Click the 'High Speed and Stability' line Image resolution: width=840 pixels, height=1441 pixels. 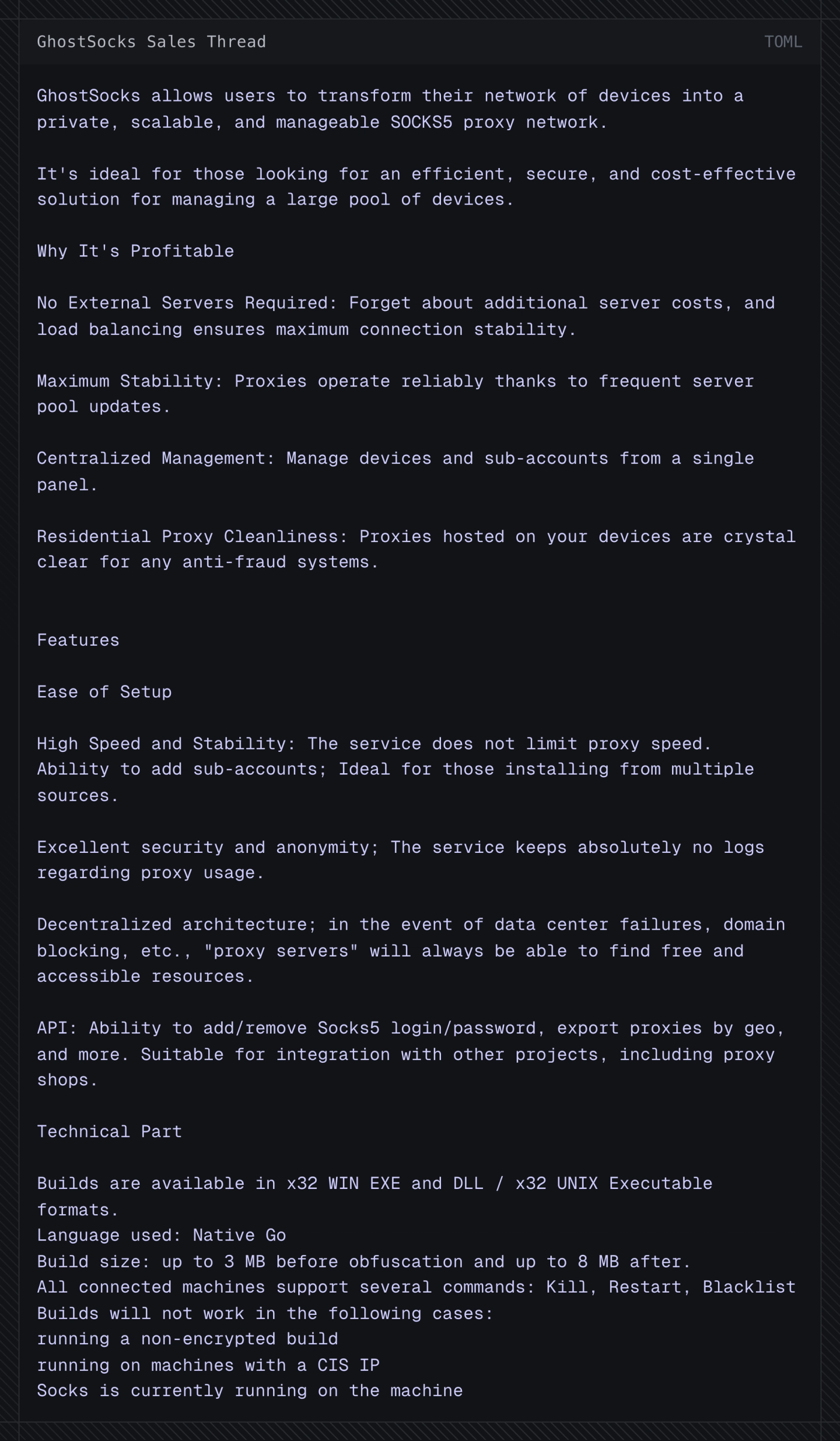(x=374, y=744)
